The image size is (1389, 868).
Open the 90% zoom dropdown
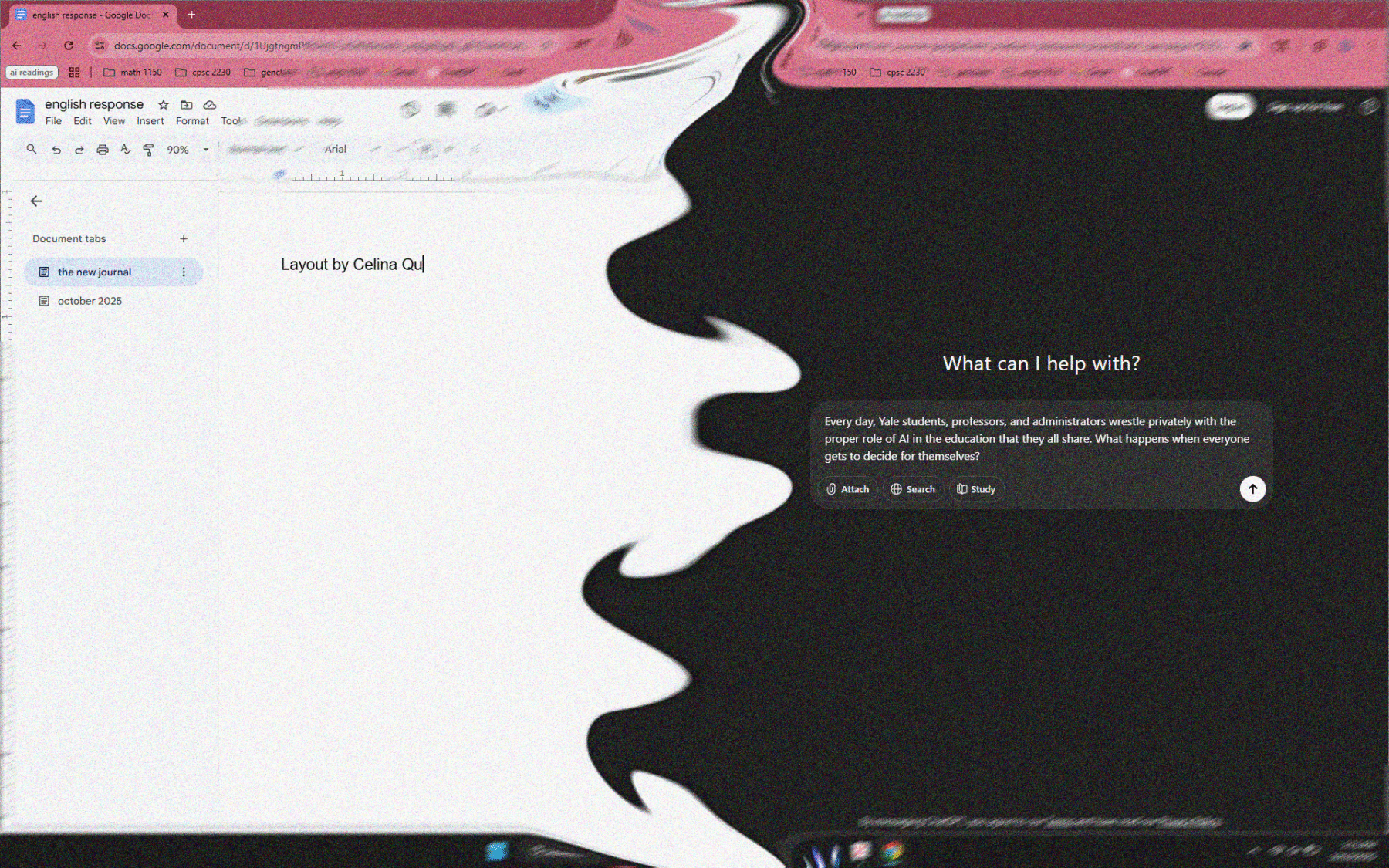click(188, 150)
